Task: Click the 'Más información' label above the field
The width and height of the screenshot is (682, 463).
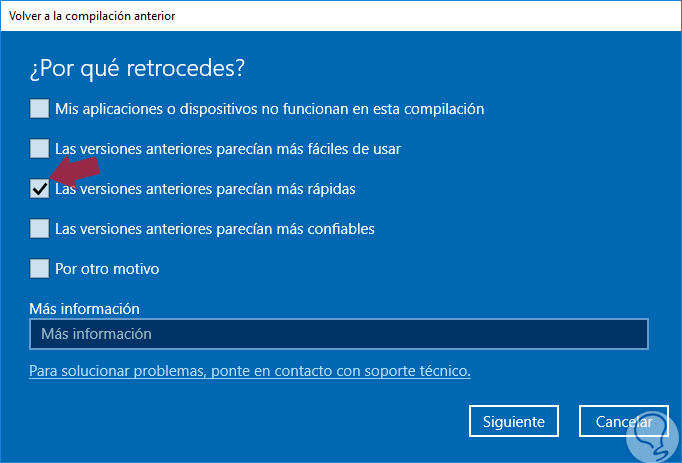Action: point(84,309)
